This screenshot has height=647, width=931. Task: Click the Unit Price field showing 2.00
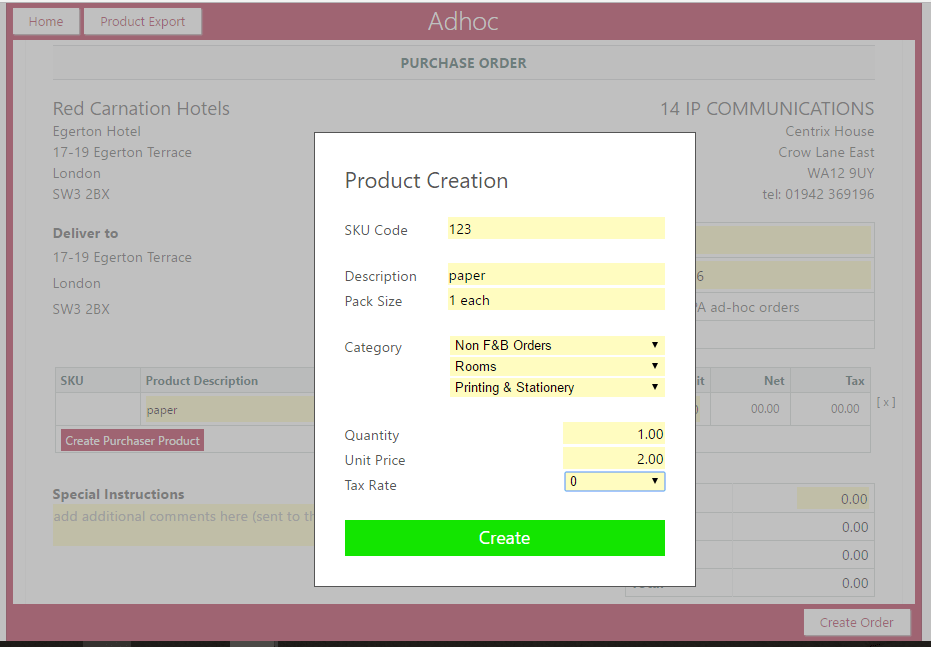[x=614, y=458]
